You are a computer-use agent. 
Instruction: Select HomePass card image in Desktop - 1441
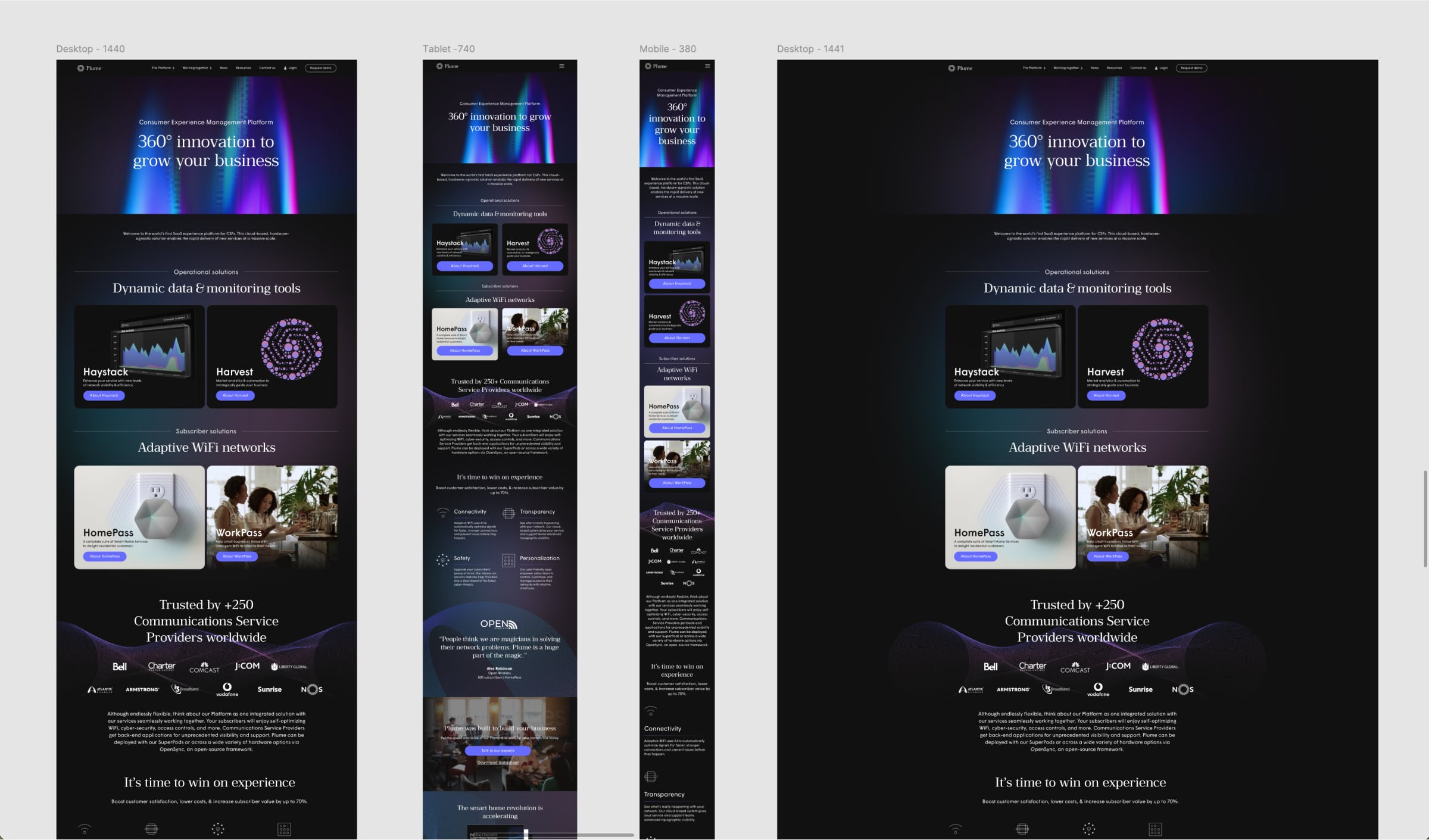1010,517
